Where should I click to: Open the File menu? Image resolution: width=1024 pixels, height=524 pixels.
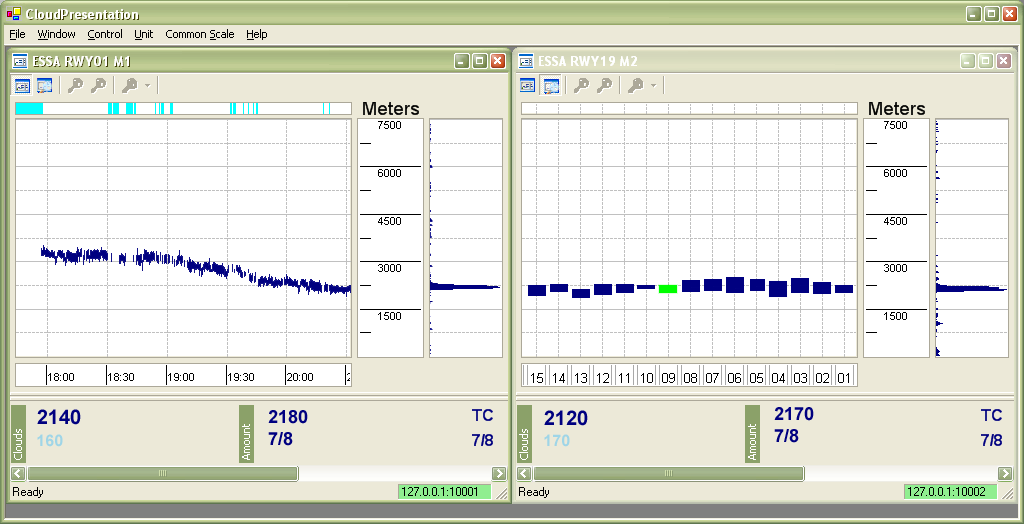[18, 34]
